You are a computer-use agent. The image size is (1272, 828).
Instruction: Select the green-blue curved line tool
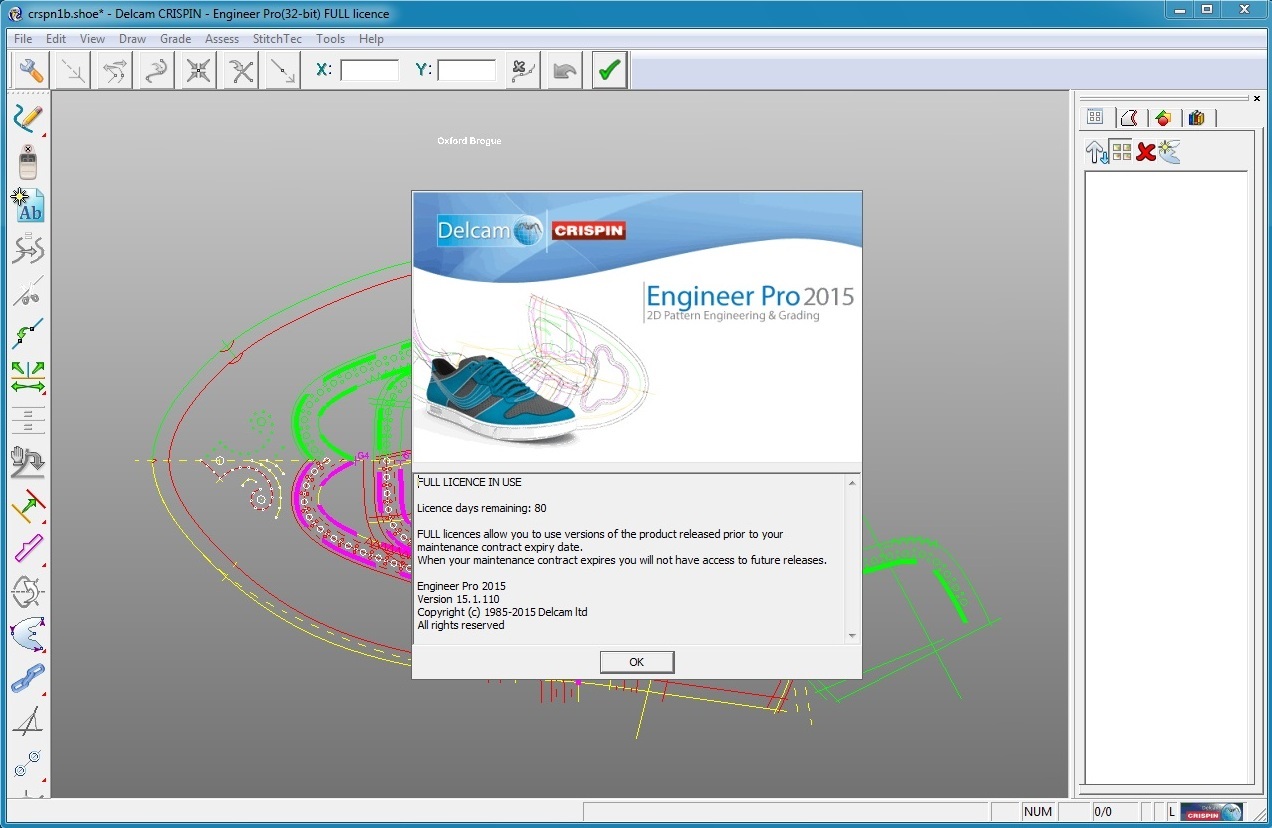pos(28,333)
